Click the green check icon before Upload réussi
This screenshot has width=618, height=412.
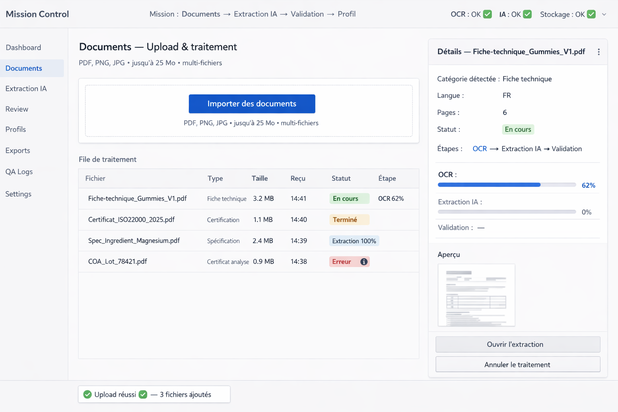coord(88,395)
